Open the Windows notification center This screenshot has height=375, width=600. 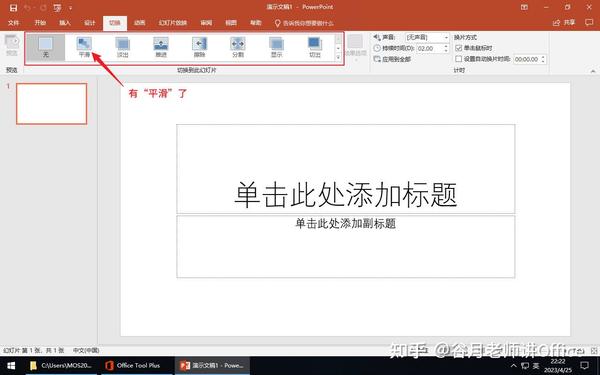click(585, 366)
